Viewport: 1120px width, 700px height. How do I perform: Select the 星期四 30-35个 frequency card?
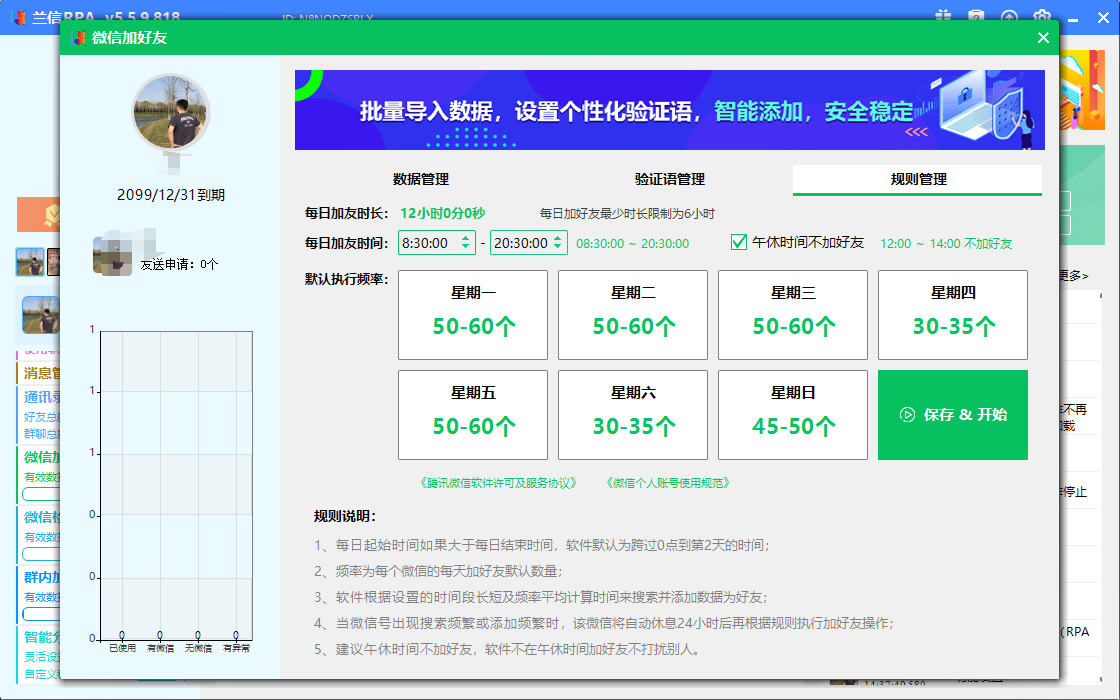pos(952,315)
